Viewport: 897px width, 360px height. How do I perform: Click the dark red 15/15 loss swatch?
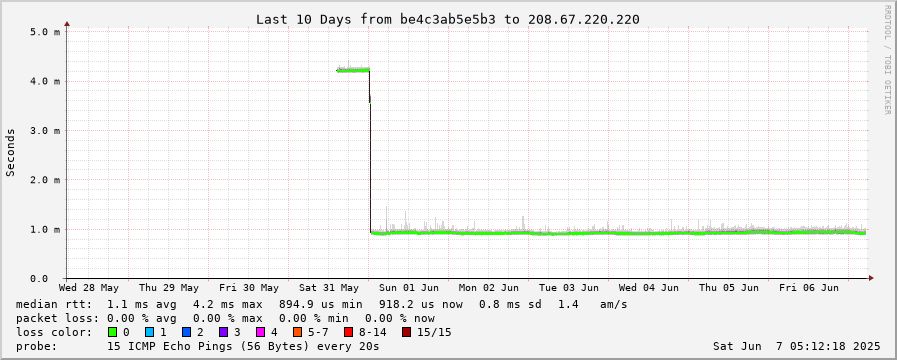(407, 332)
